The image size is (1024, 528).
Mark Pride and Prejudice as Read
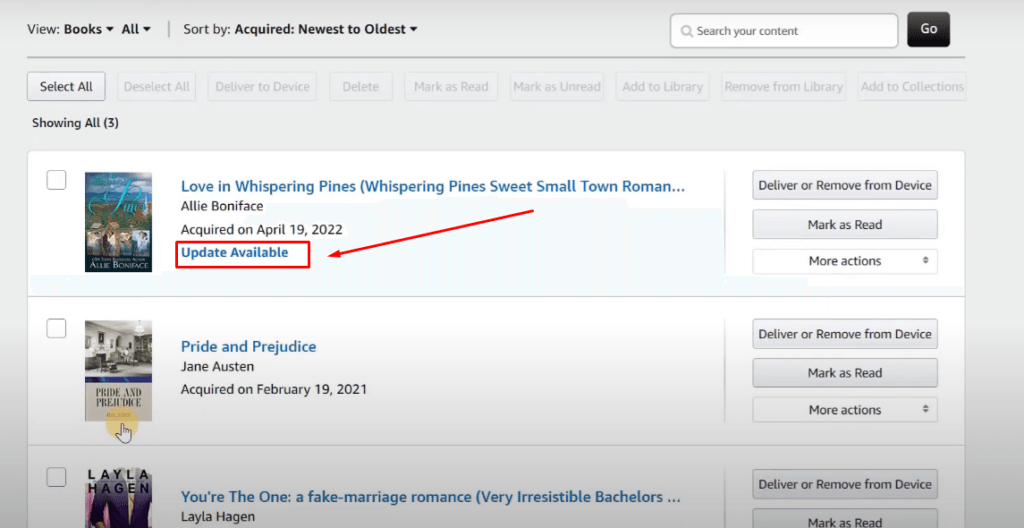click(x=845, y=372)
